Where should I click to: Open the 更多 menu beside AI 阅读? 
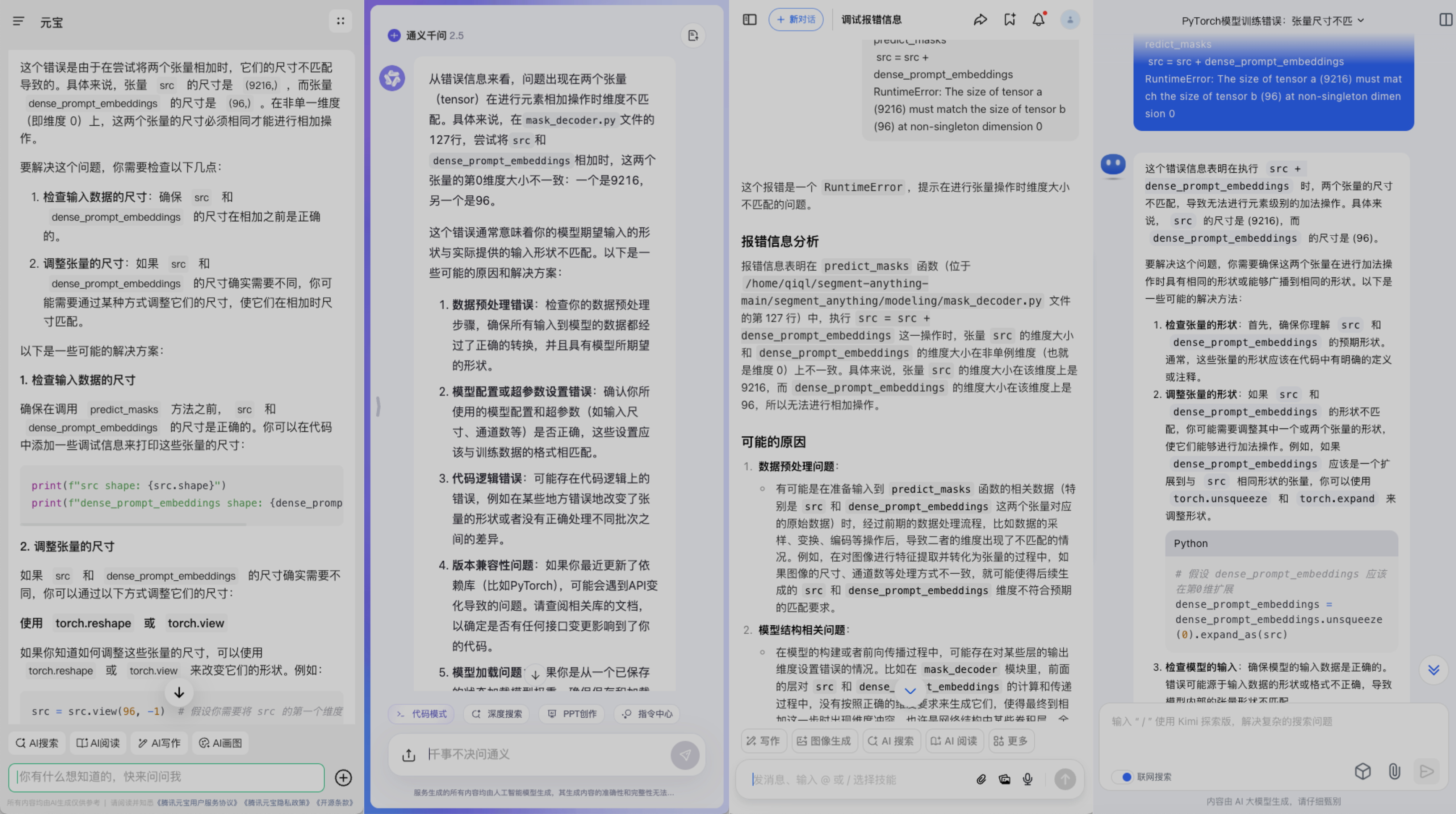pos(1012,740)
